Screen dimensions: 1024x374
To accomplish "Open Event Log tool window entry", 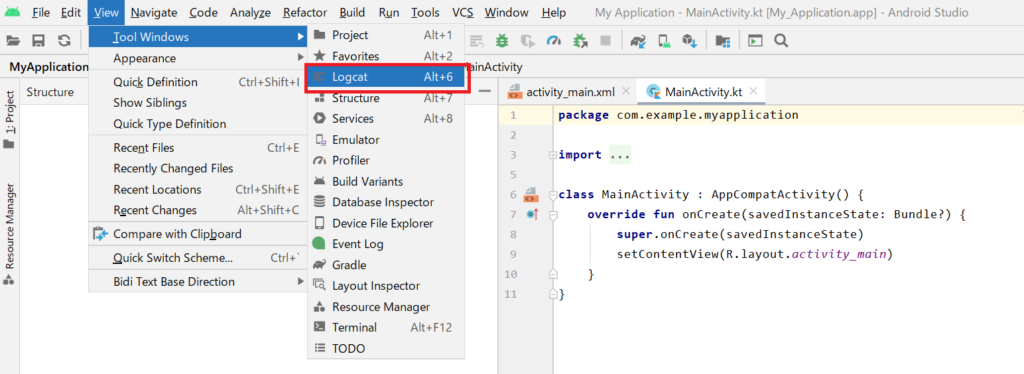I will 387,244.
